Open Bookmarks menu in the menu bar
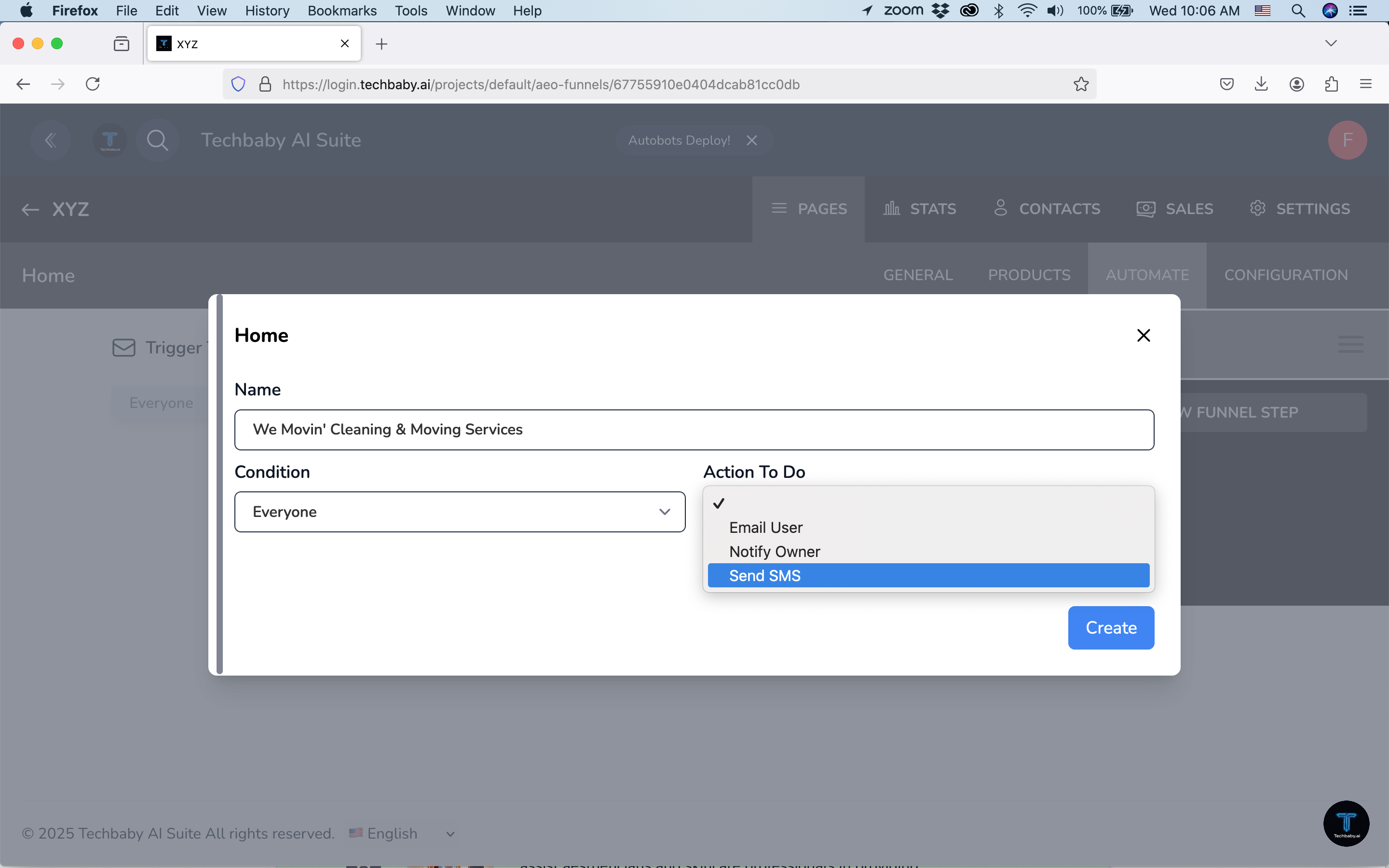 [341, 10]
